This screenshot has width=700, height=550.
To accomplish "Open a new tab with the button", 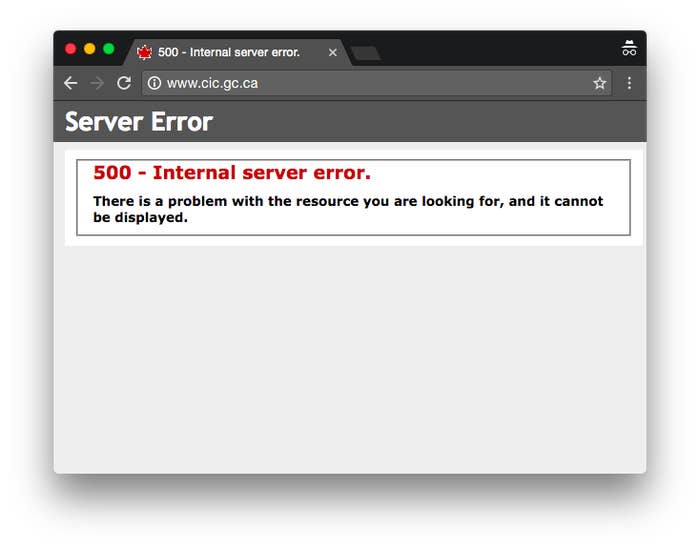I will 366,53.
